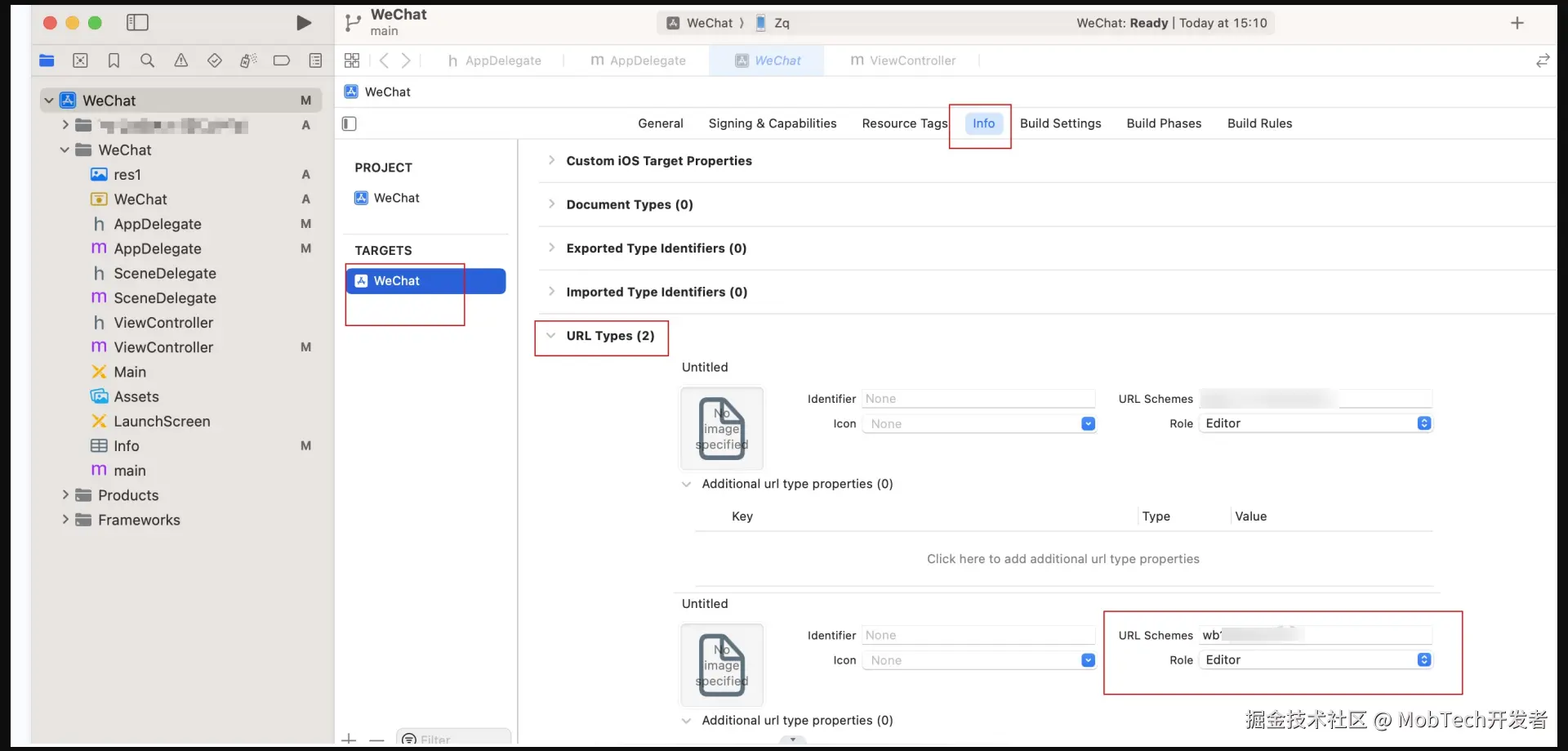Toggle editor review mode arrows icon
1568x751 pixels.
[1543, 60]
